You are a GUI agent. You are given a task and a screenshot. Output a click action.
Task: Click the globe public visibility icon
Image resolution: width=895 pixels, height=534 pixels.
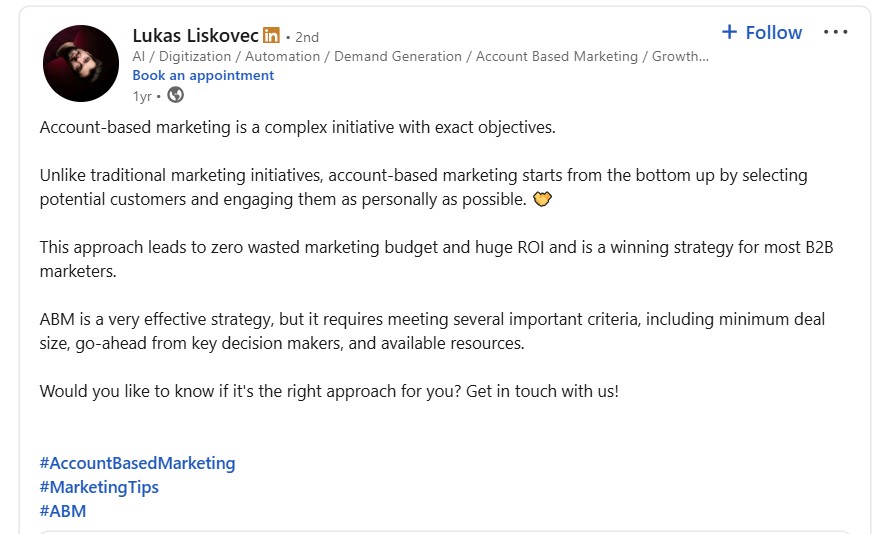[176, 95]
